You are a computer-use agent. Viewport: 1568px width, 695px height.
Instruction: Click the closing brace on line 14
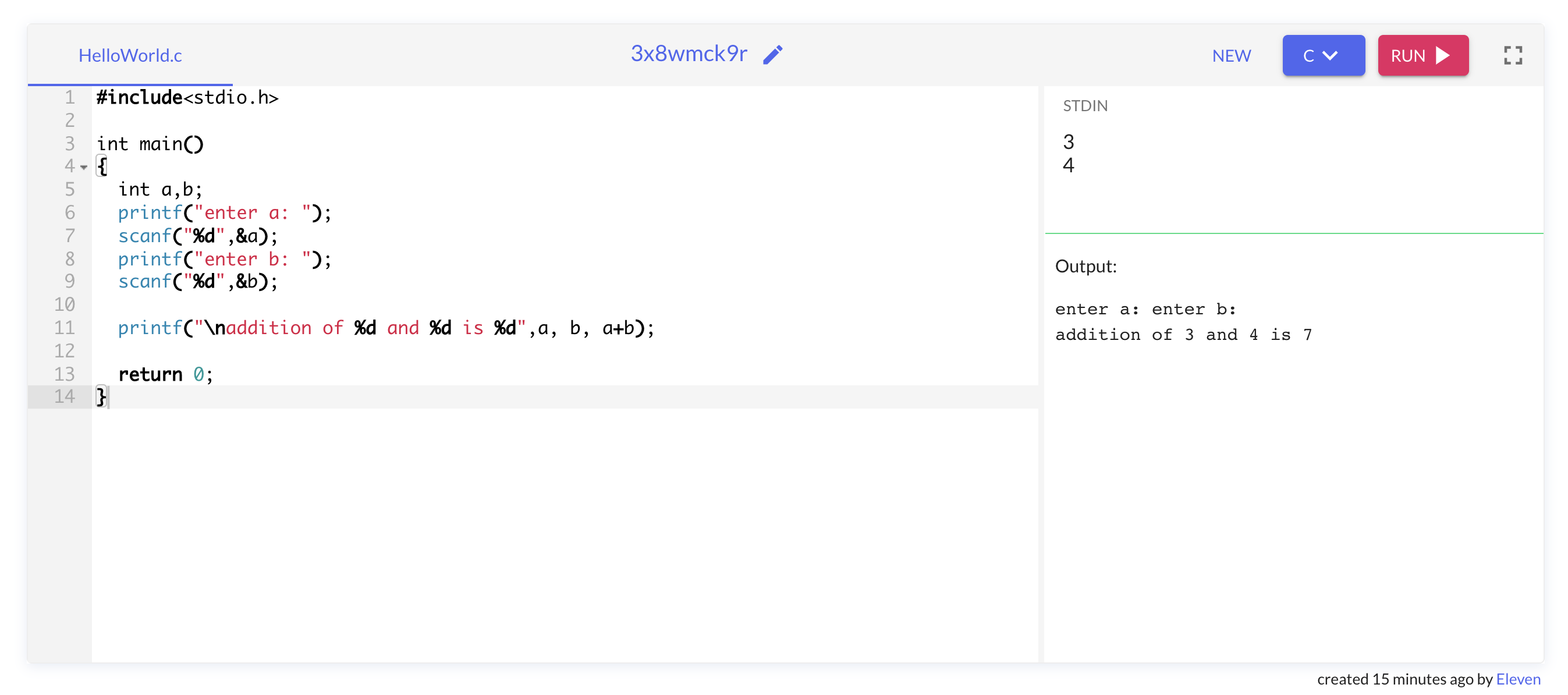[x=101, y=397]
